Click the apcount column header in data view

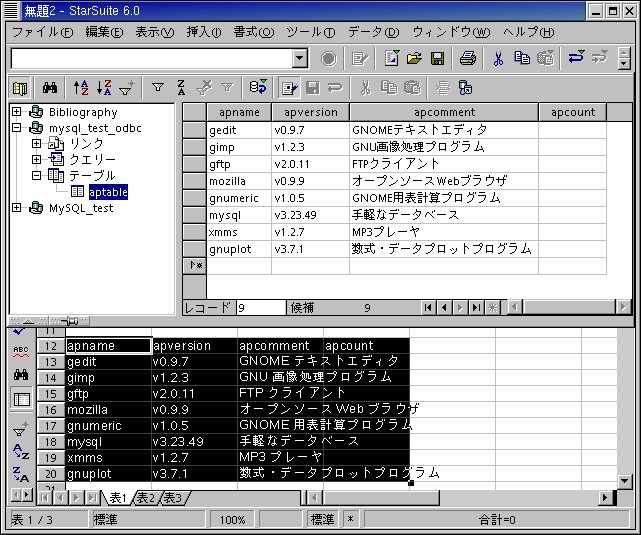tap(573, 112)
